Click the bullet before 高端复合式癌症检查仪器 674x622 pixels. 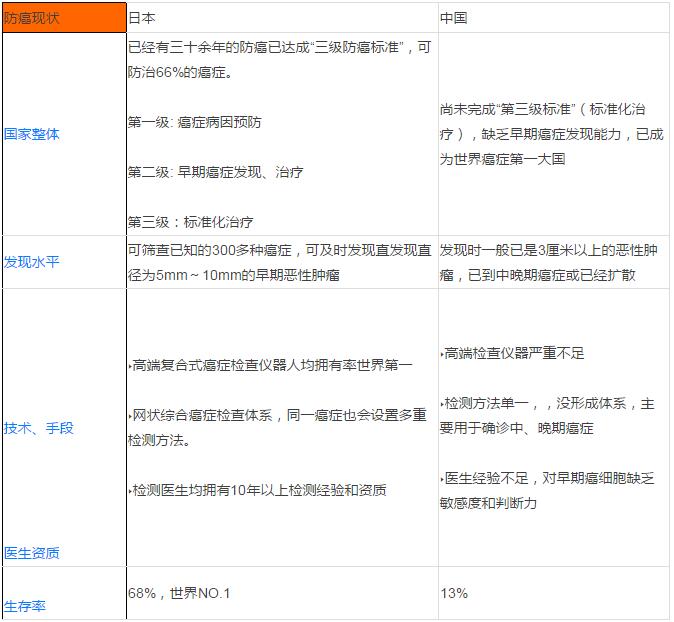pyautogui.click(x=130, y=366)
